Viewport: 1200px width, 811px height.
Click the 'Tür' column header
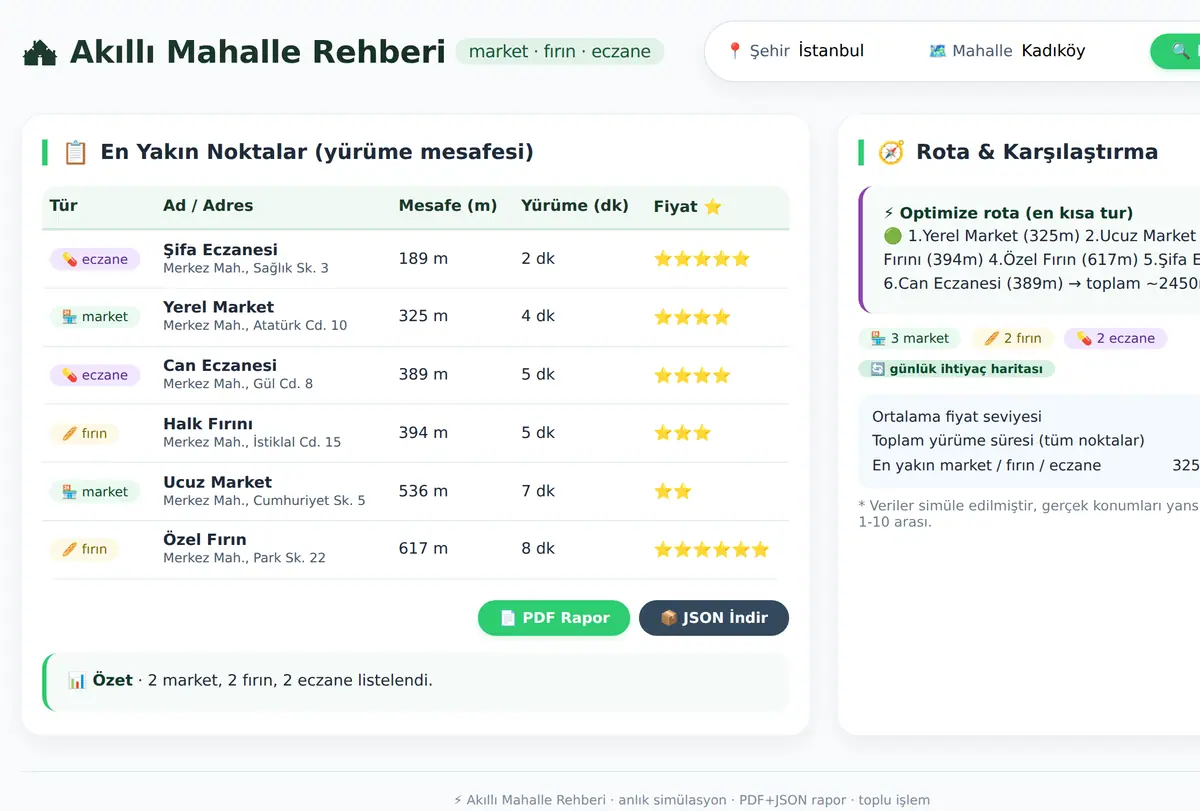[x=64, y=206]
